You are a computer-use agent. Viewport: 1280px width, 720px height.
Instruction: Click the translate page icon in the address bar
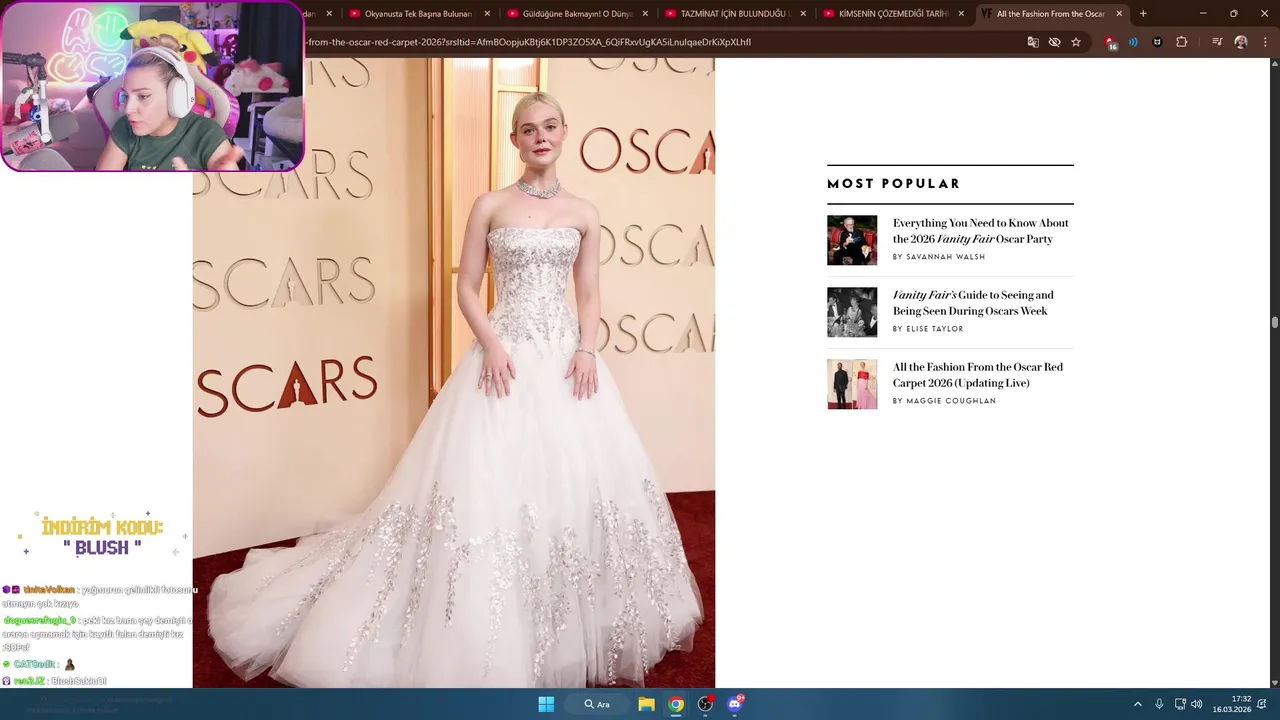(x=1033, y=42)
